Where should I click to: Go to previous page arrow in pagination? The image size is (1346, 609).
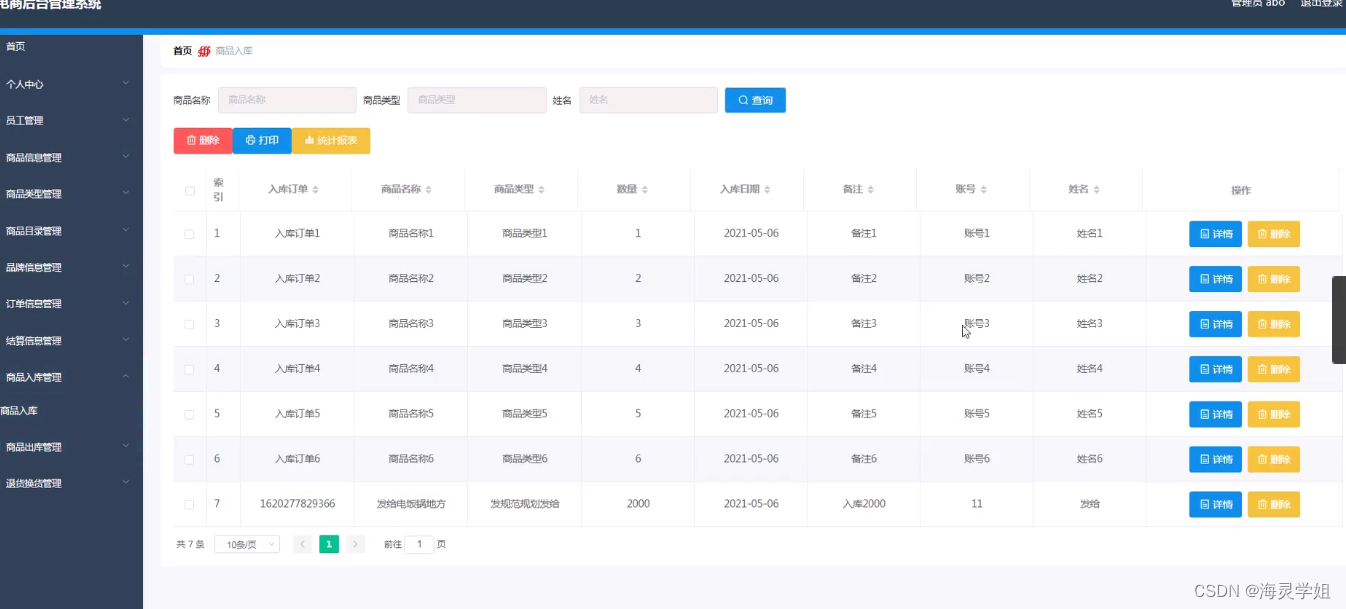[x=303, y=544]
